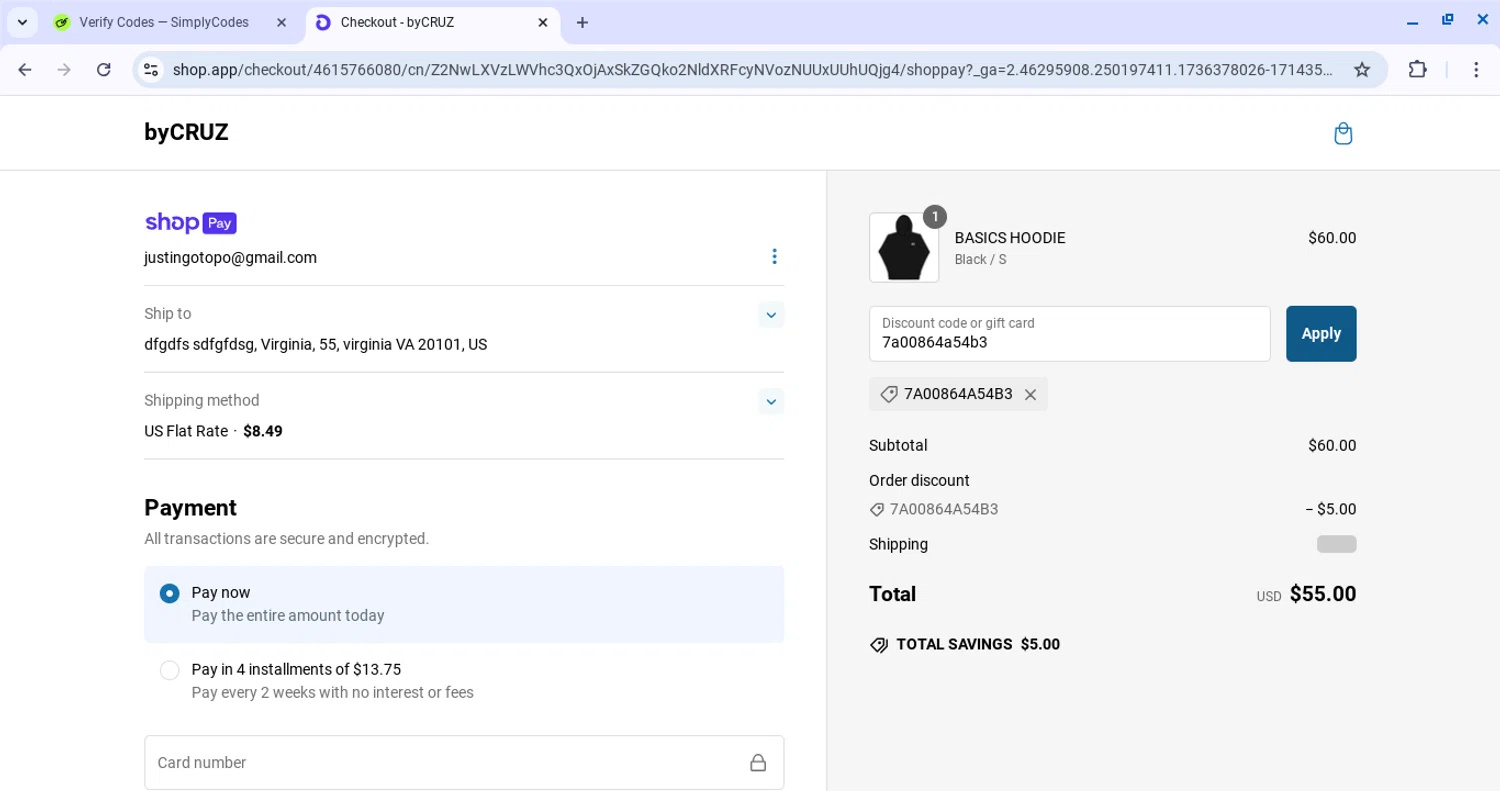Viewport: 1500px width, 791px height.
Task: Bookmark this page with the star icon
Action: click(x=1362, y=70)
